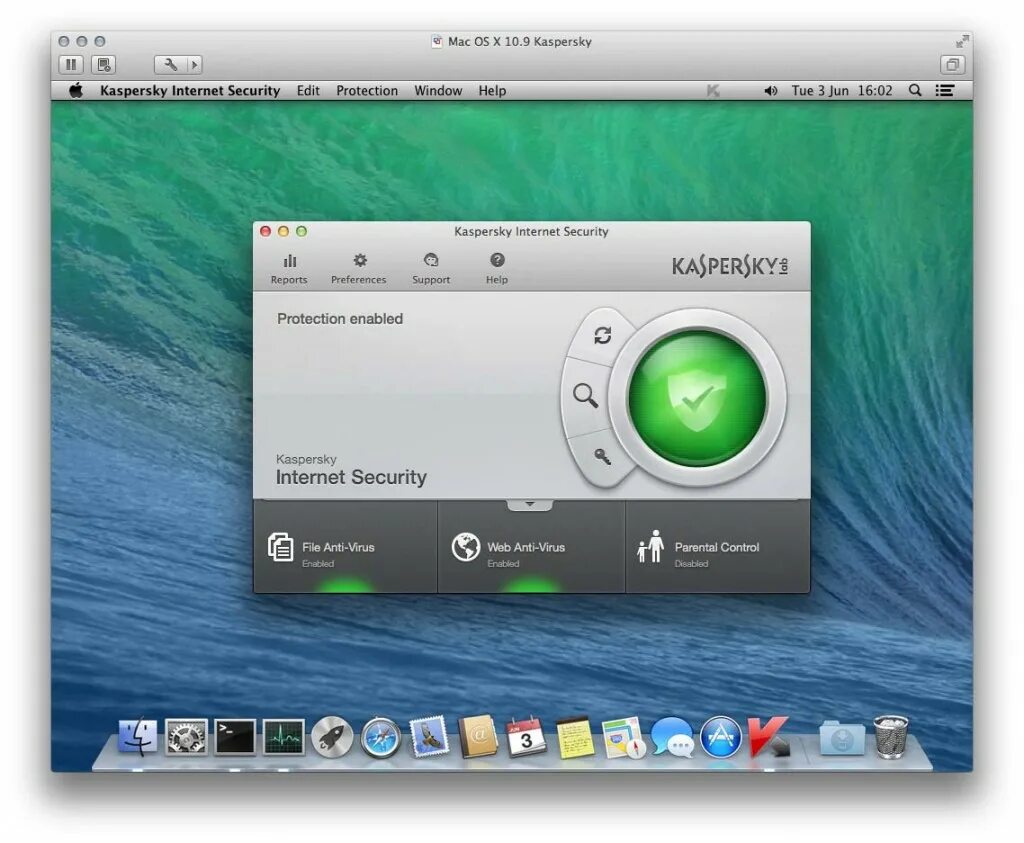Open Maps from the Dock
Image resolution: width=1024 pixels, height=843 pixels.
(x=624, y=738)
